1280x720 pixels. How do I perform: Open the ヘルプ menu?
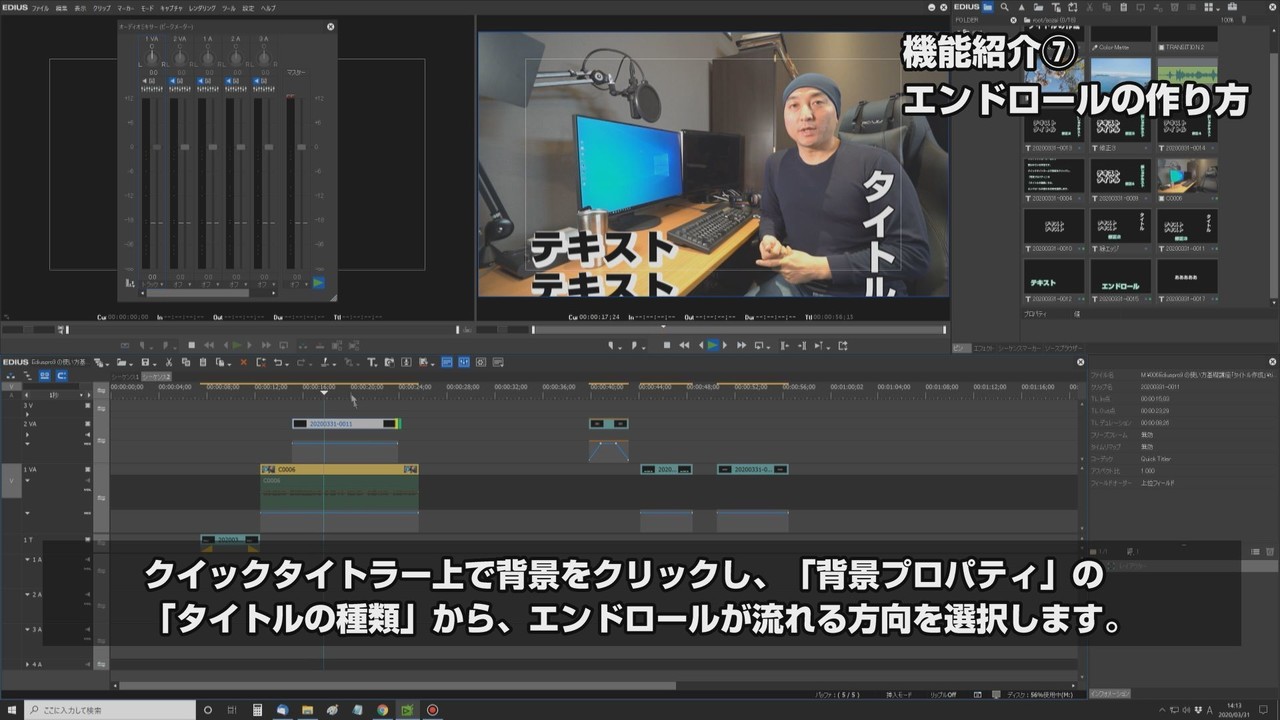tap(268, 7)
